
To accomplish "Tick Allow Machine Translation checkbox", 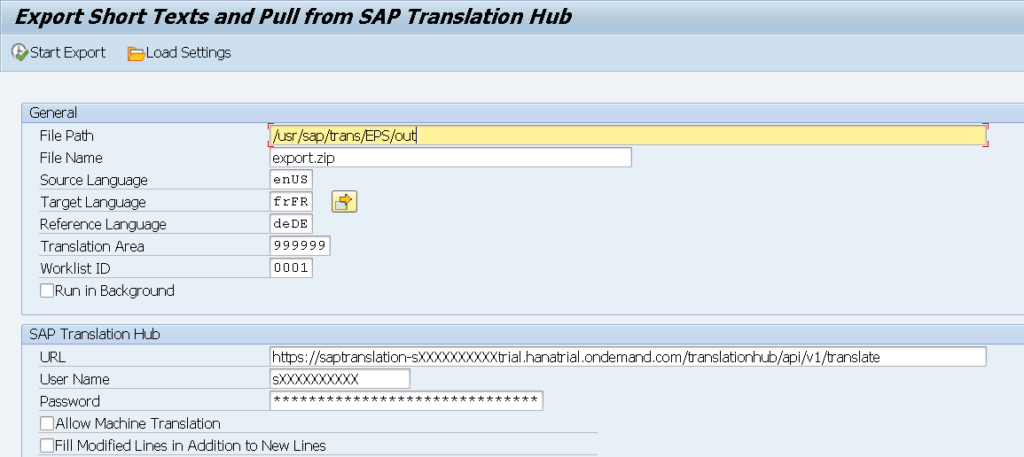I will pos(47,424).
